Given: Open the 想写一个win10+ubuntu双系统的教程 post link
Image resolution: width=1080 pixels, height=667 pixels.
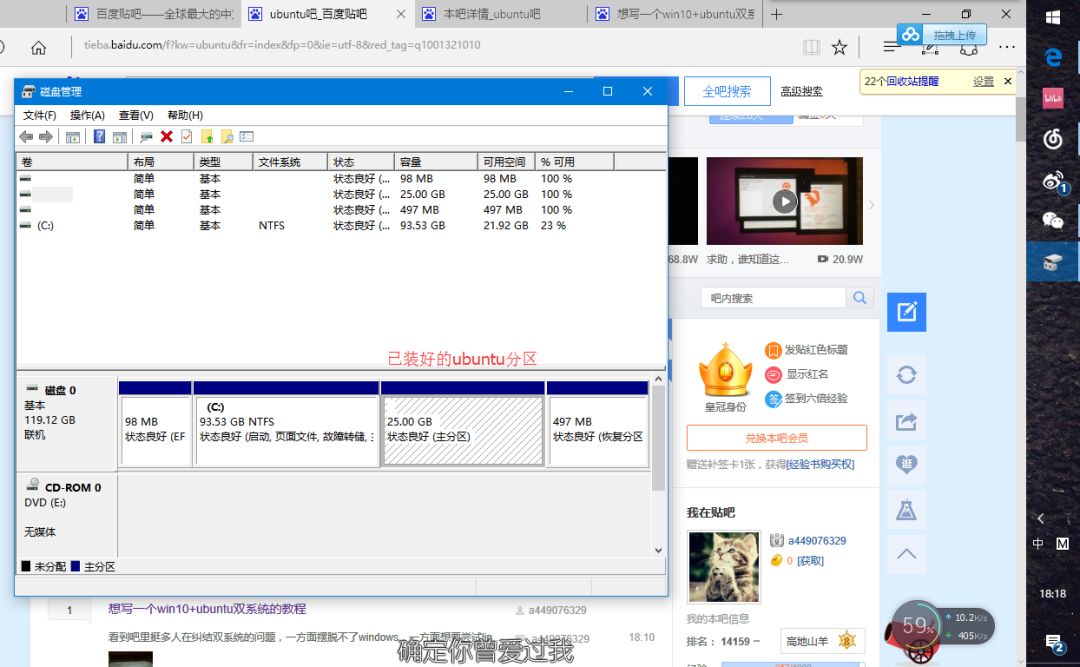Looking at the screenshot, I should pos(207,609).
